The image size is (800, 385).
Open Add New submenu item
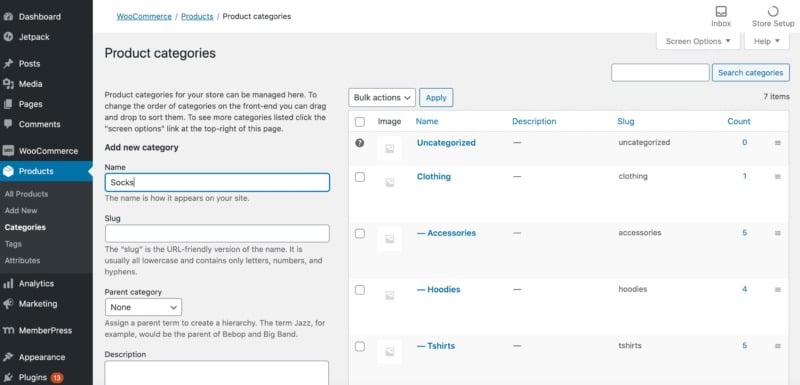pos(21,211)
